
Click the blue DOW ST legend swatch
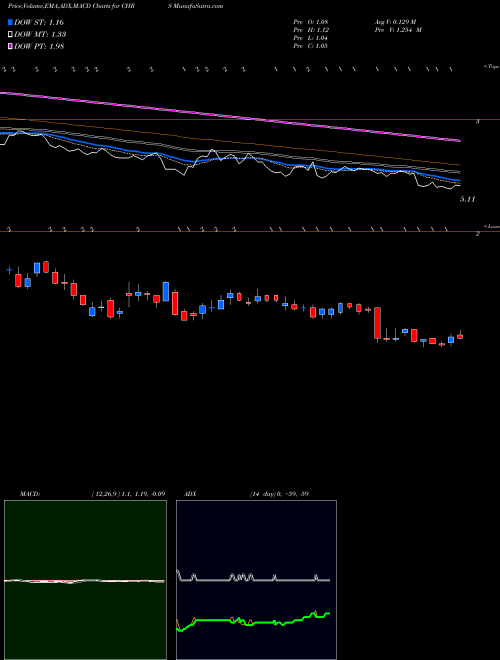point(11,22)
